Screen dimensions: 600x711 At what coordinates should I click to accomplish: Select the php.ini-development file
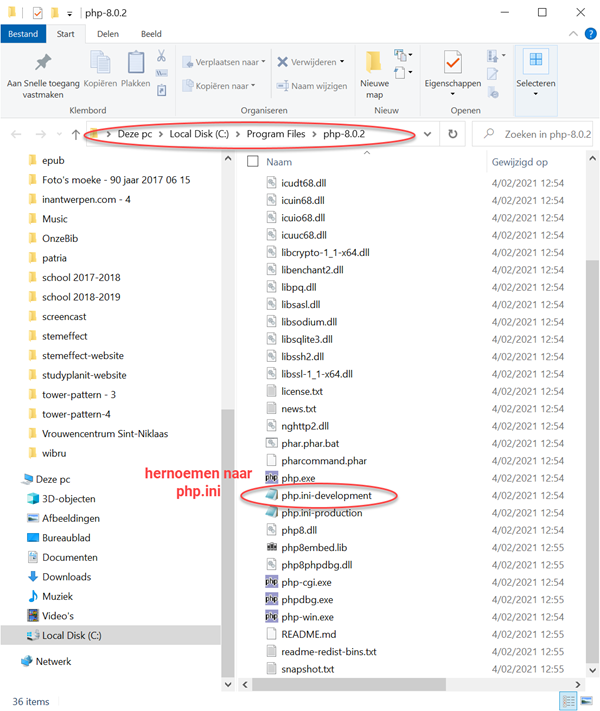(326, 496)
